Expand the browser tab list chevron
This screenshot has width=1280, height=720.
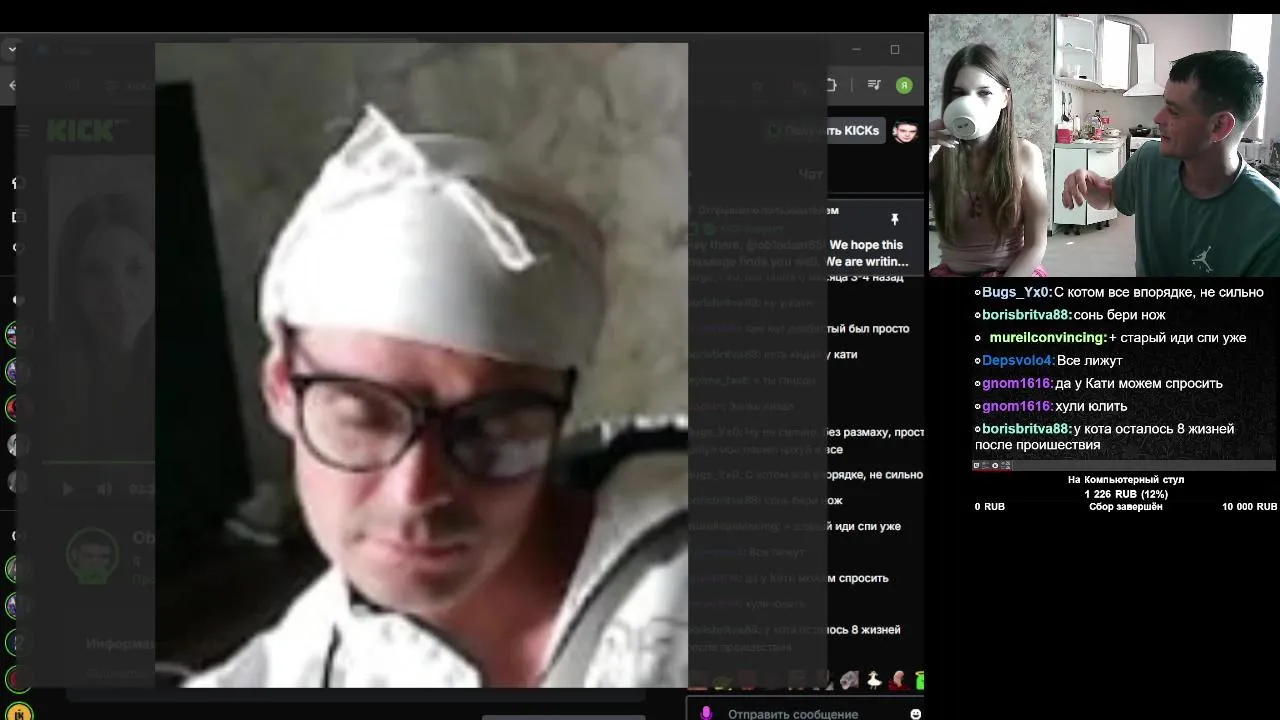click(12, 49)
